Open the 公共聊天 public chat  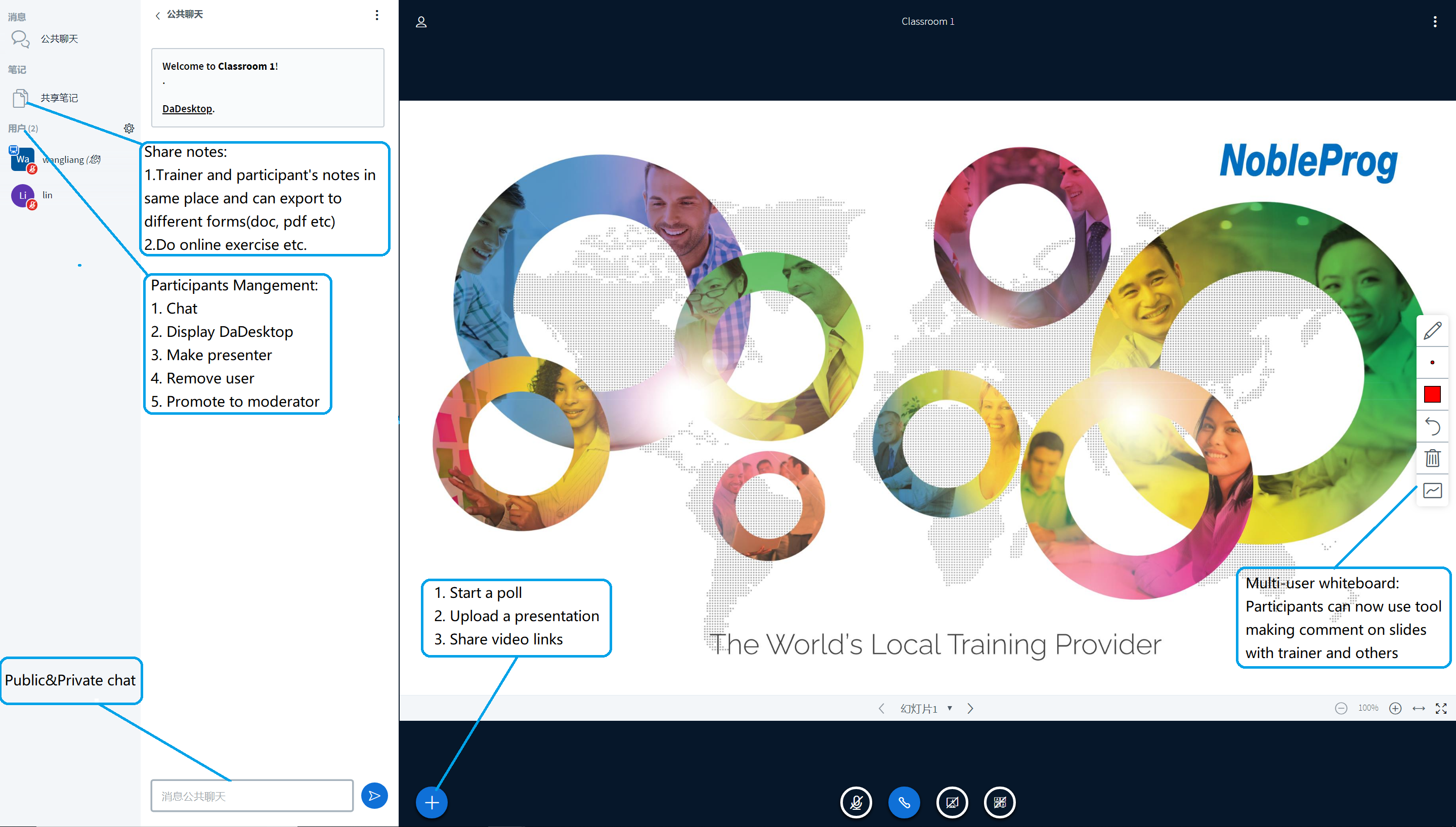click(59, 38)
